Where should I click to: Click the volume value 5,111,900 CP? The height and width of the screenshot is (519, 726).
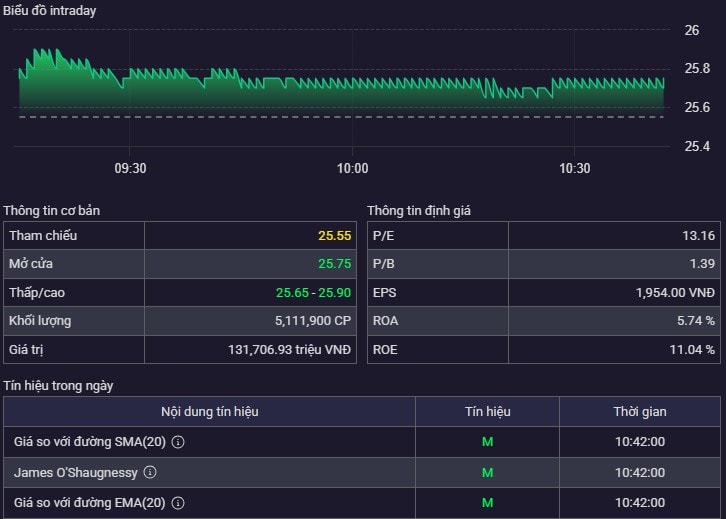313,321
